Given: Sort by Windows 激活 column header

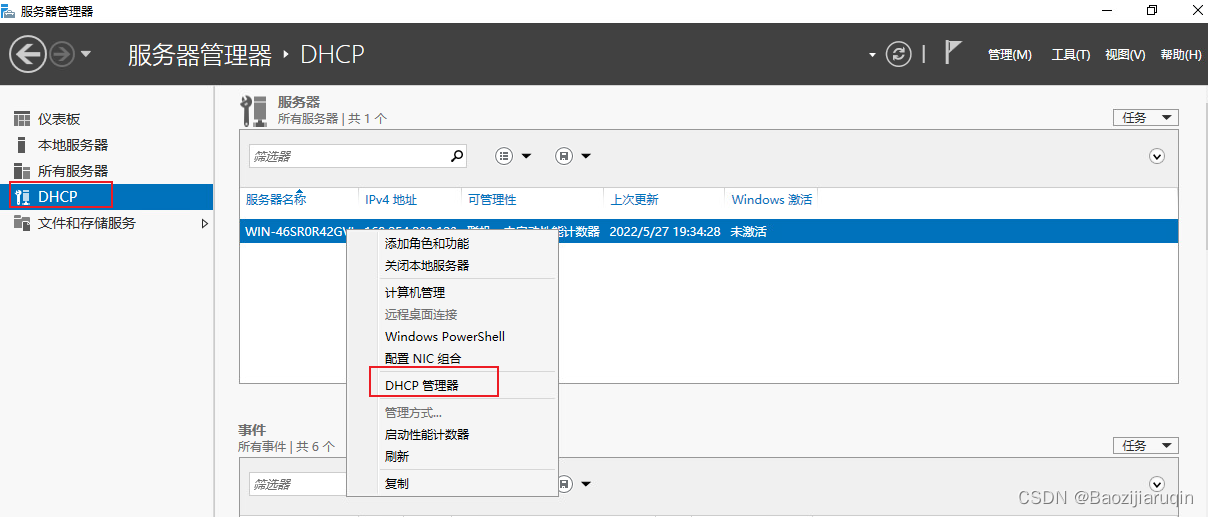Looking at the screenshot, I should click(772, 199).
